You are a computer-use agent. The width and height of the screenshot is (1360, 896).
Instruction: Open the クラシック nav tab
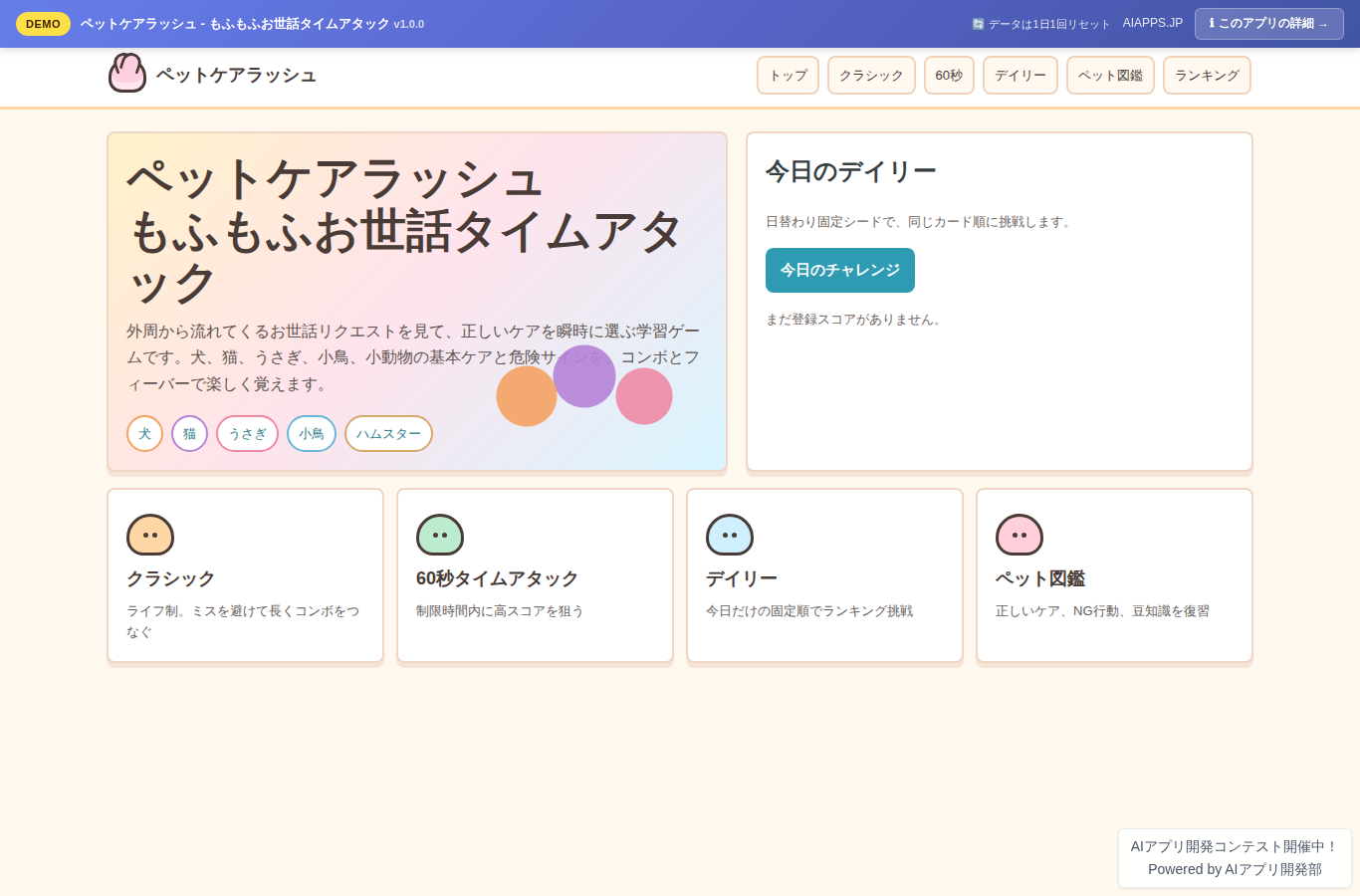tap(871, 76)
